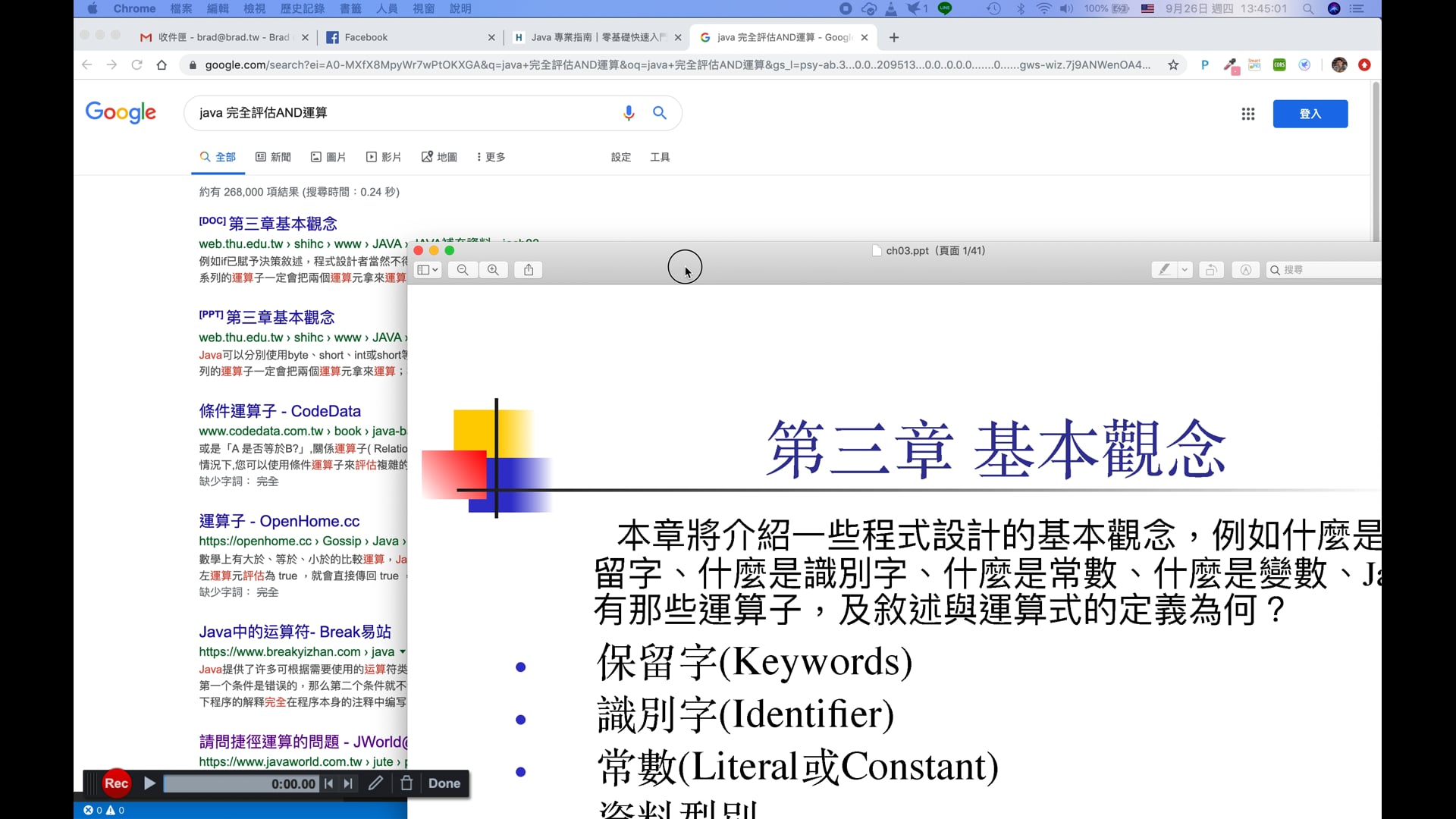Image resolution: width=1456 pixels, height=819 pixels.
Task: Open the Google apps grid
Action: pyautogui.click(x=1247, y=114)
